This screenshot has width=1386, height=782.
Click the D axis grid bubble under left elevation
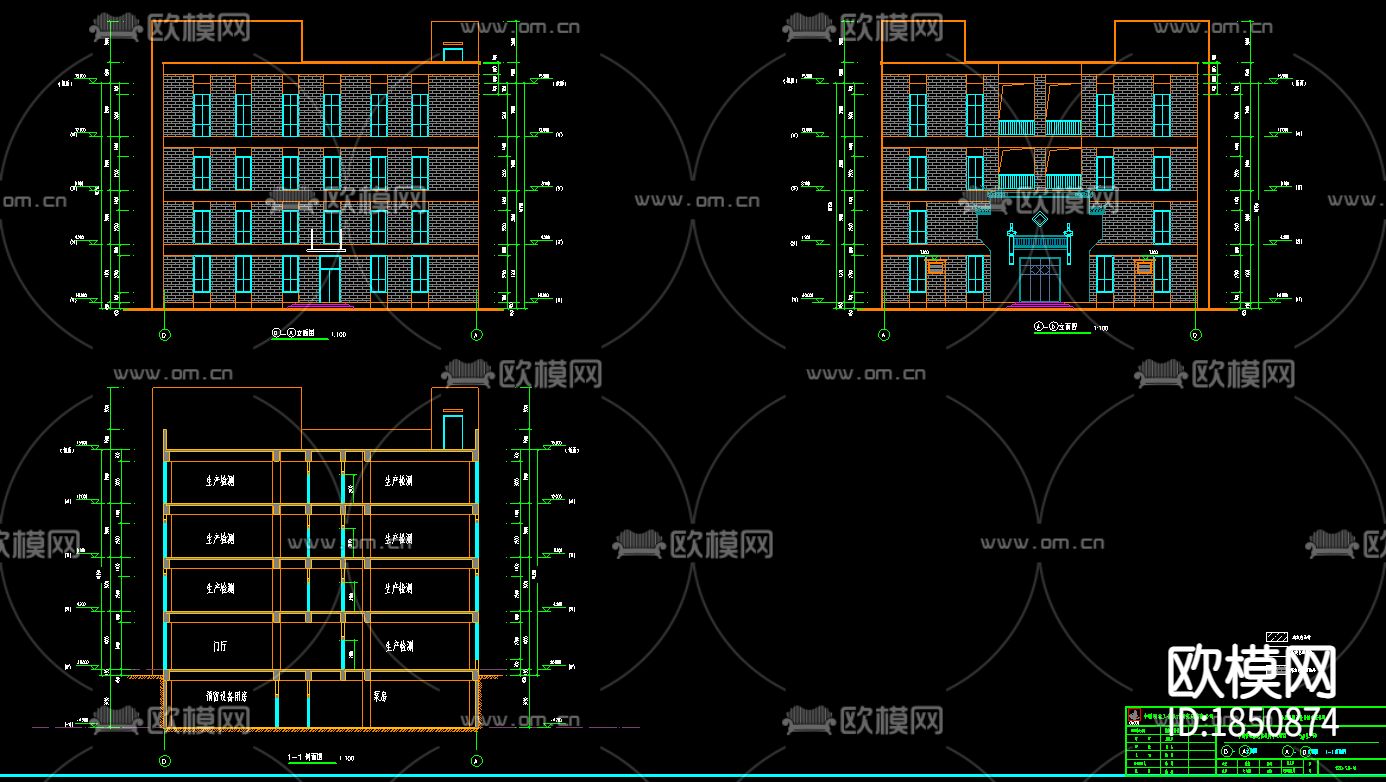coord(164,335)
